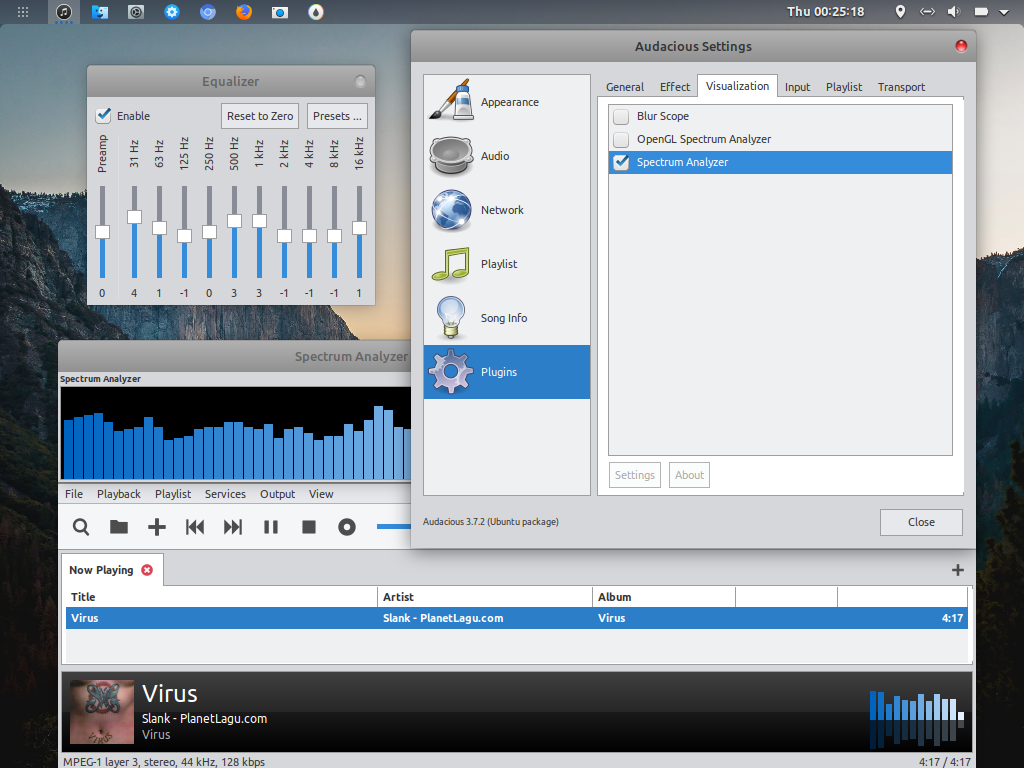Adjust the 1 kHz equalizer slider
1024x768 pixels.
pyautogui.click(x=259, y=221)
